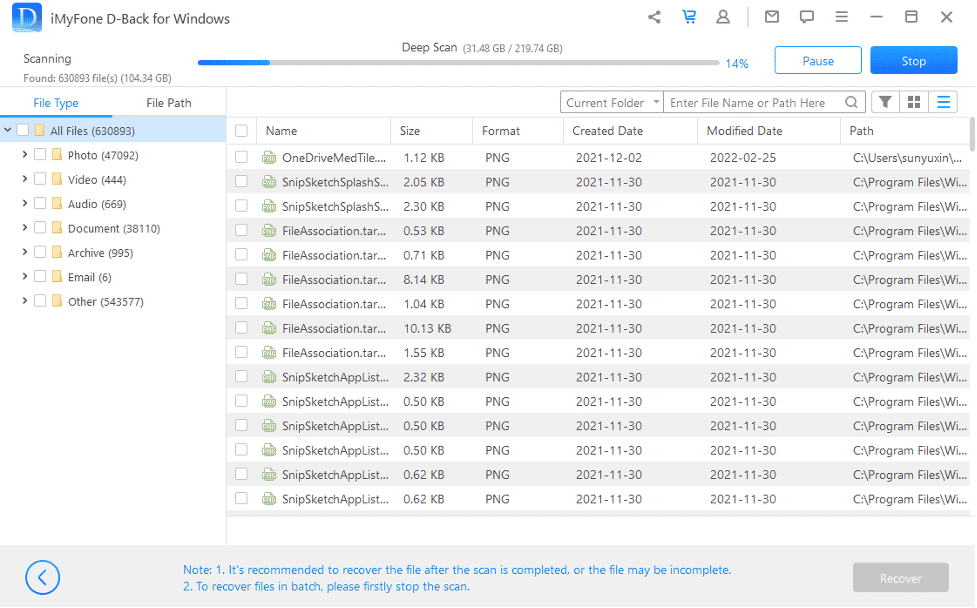Stop the scanning process
The height and width of the screenshot is (608, 977).
913,60
